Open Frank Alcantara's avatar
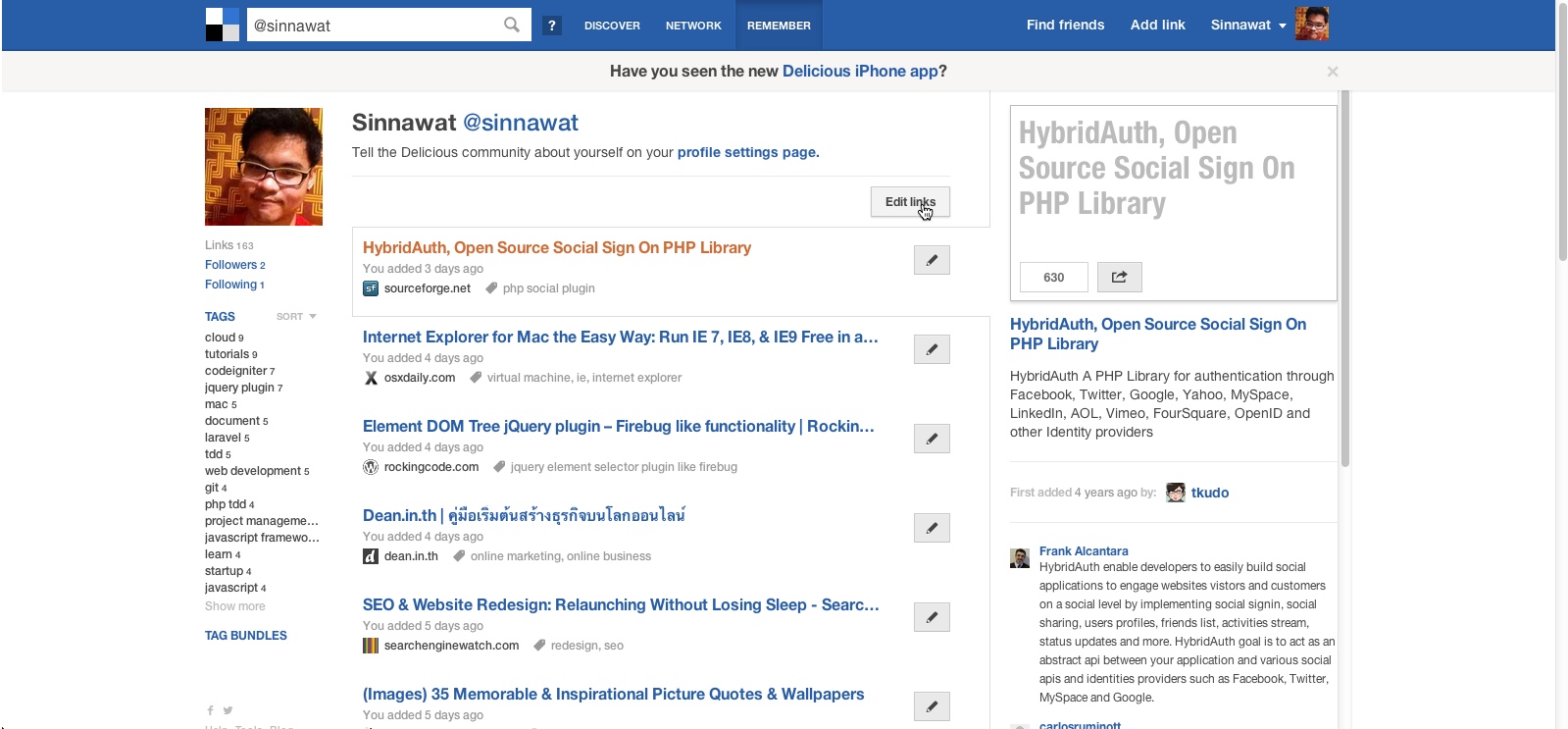 (1020, 558)
